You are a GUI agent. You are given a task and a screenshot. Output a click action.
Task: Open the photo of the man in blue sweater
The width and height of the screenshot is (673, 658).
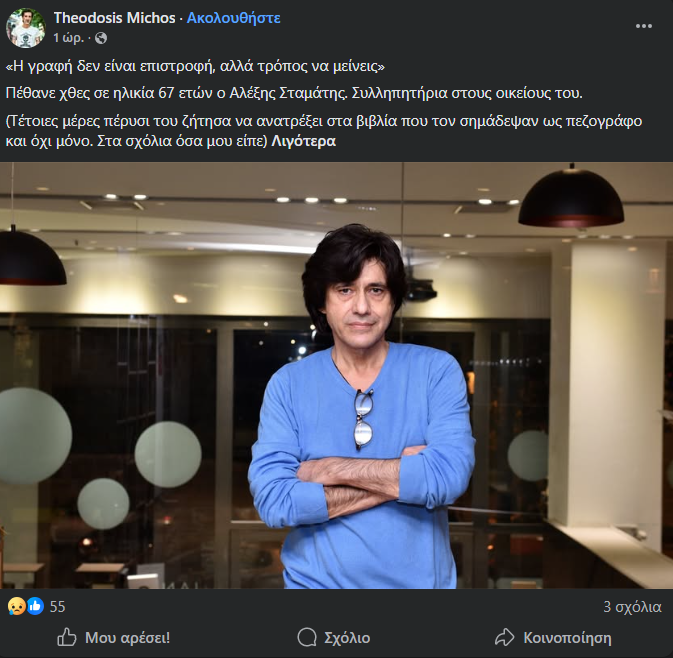pos(336,376)
